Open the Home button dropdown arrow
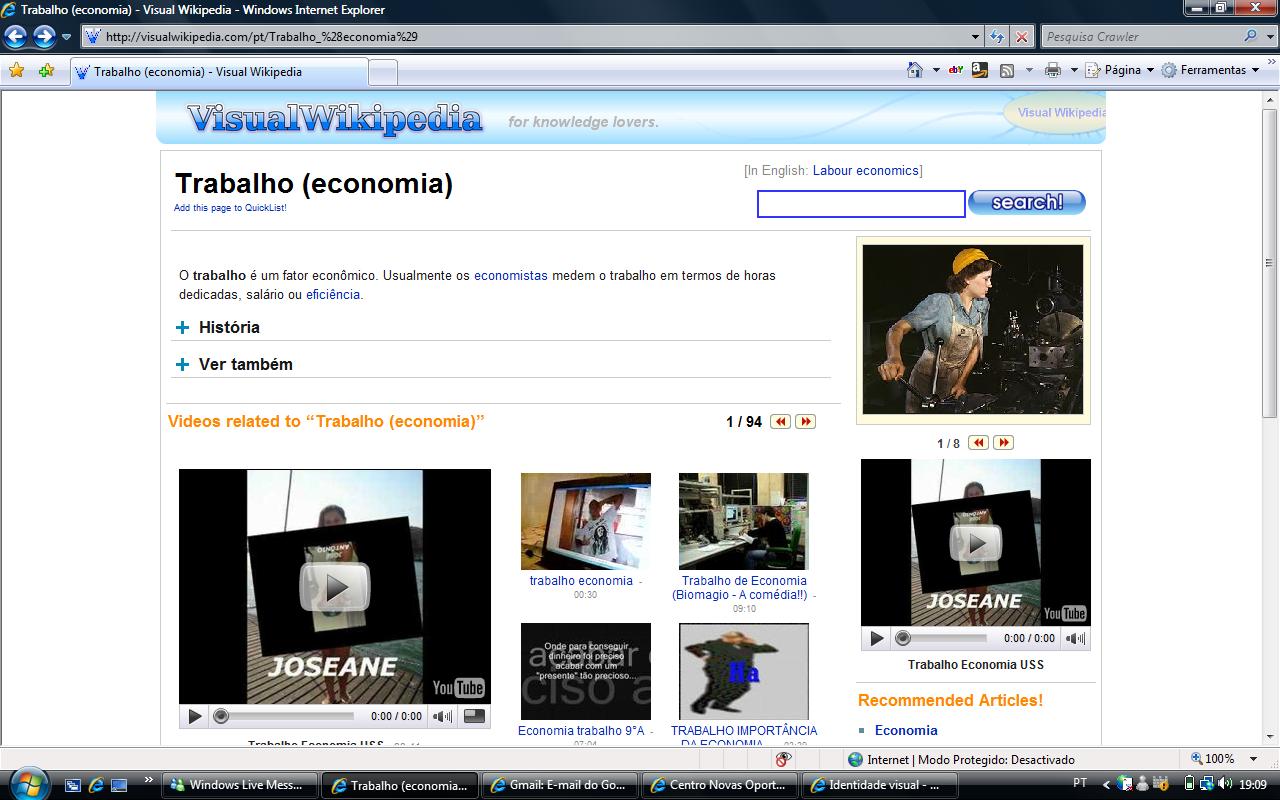Viewport: 1280px width, 800px height. tap(936, 70)
